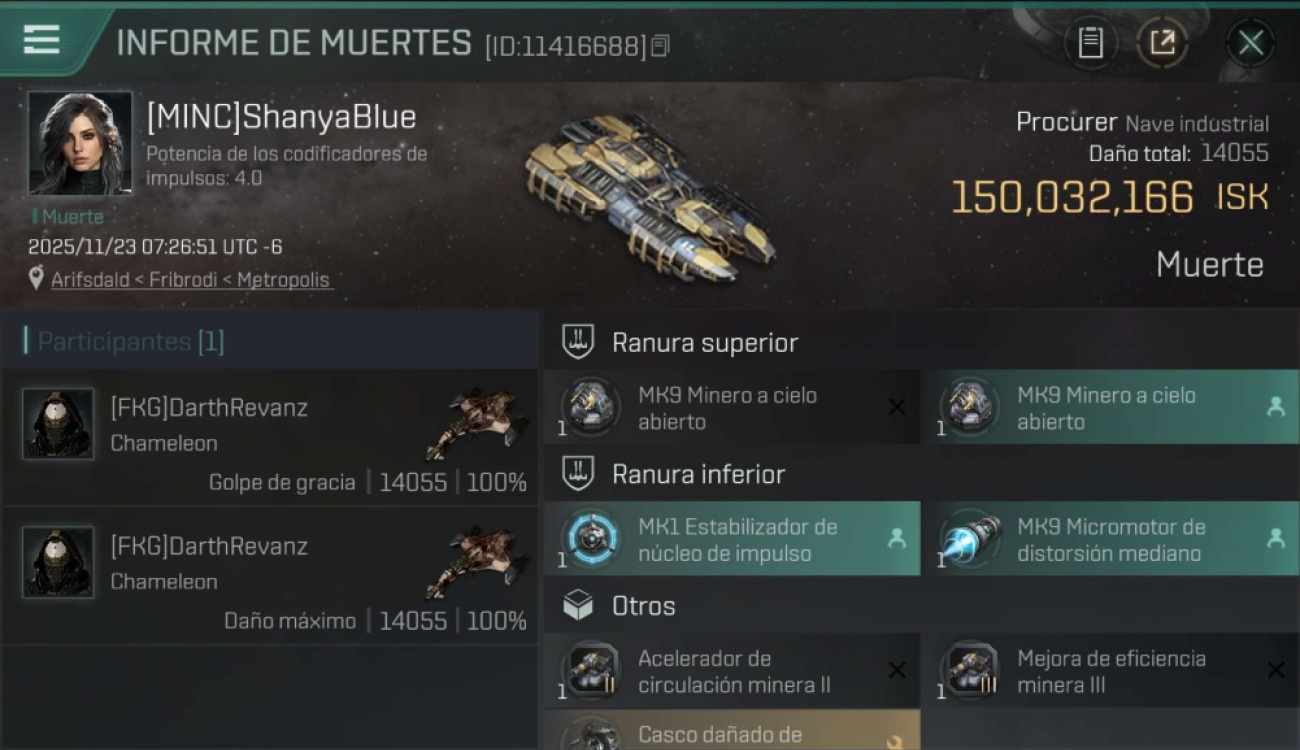Image resolution: width=1300 pixels, height=750 pixels.
Task: Select the dropped MK9 Minero a cielo abierto
Action: point(1109,408)
